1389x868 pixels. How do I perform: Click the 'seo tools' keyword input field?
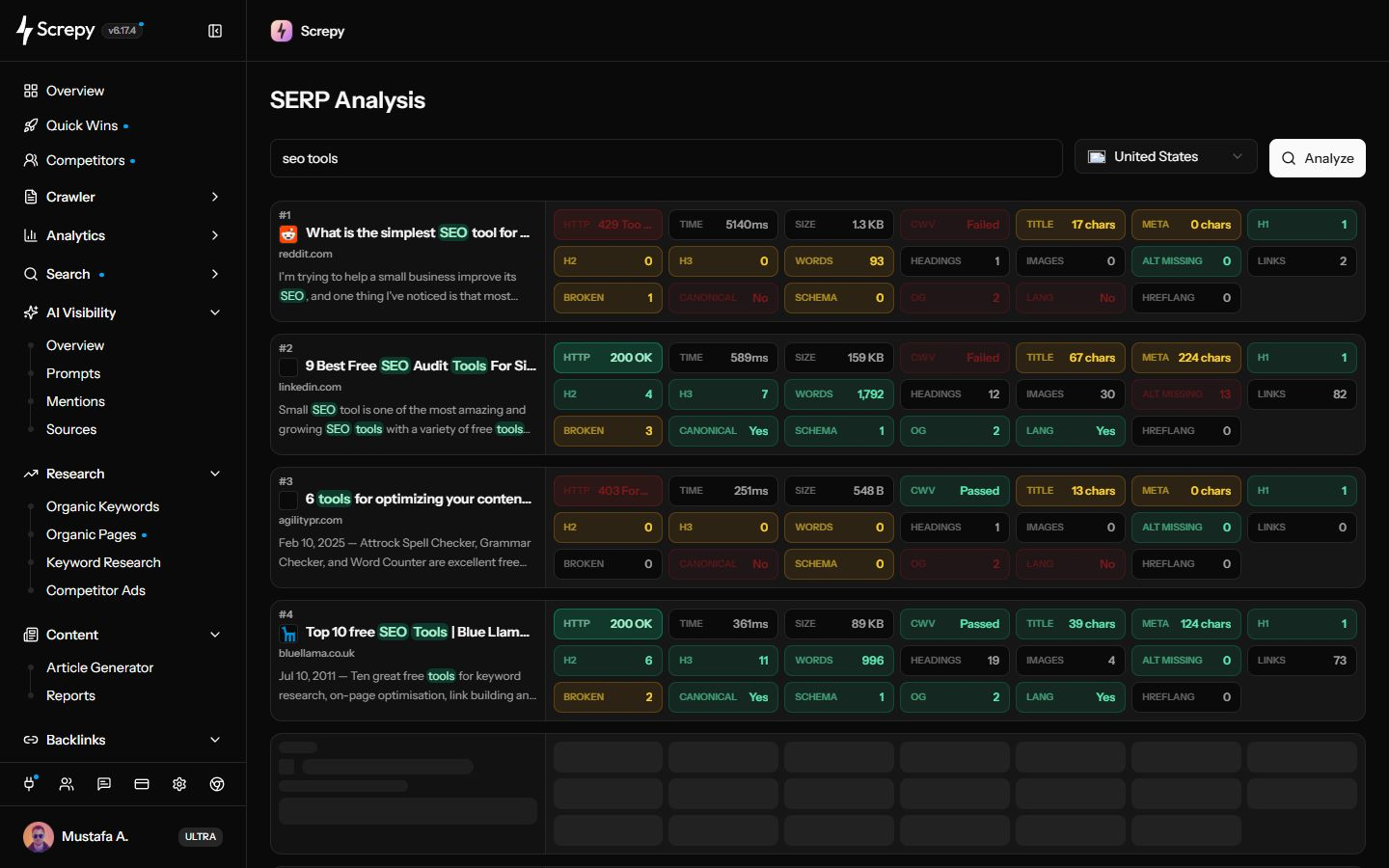point(666,158)
